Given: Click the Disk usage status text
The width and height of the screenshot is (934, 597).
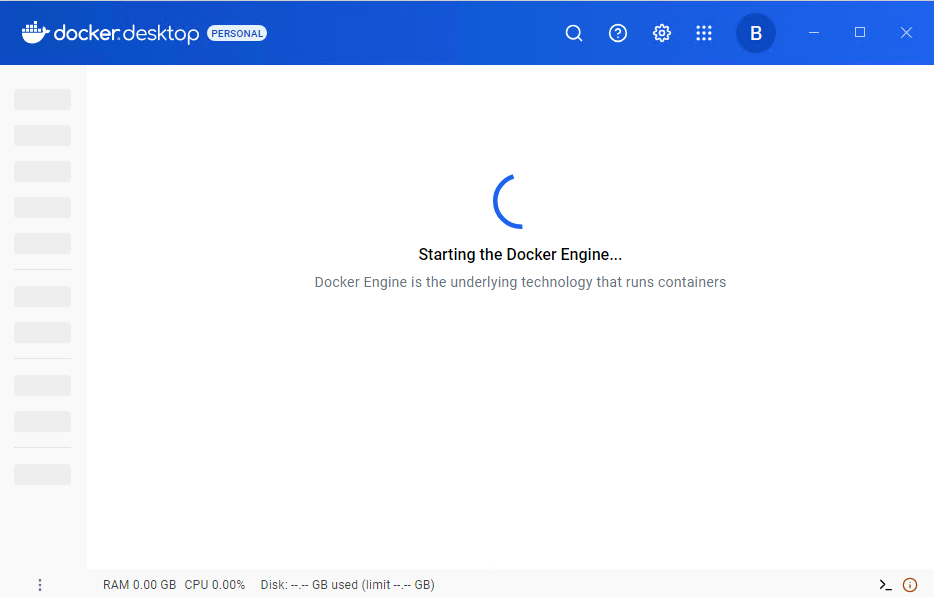Looking at the screenshot, I should click(347, 585).
